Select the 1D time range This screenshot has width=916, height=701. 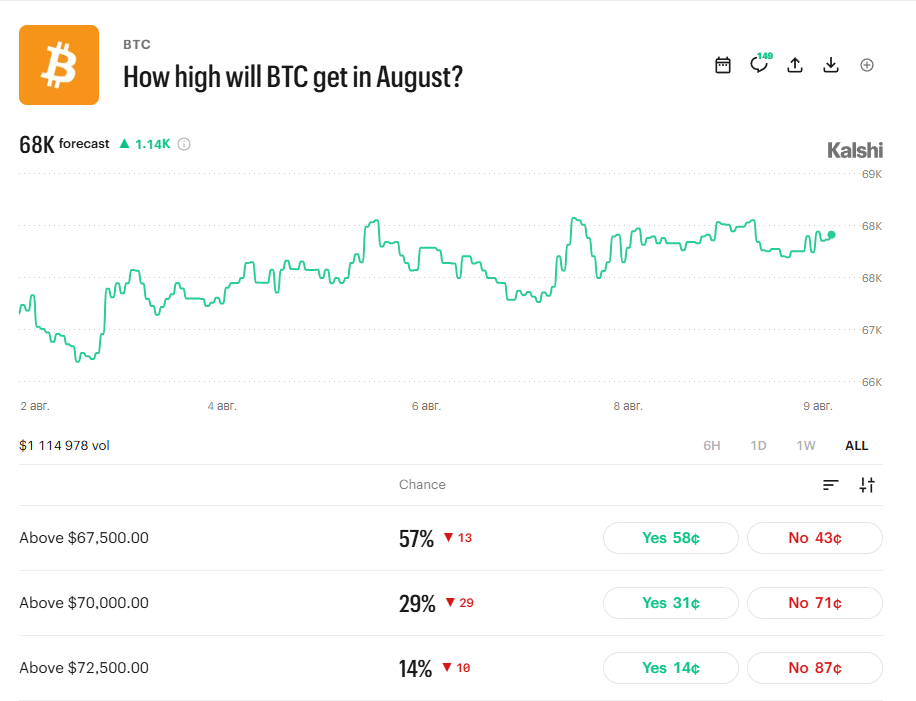click(758, 446)
